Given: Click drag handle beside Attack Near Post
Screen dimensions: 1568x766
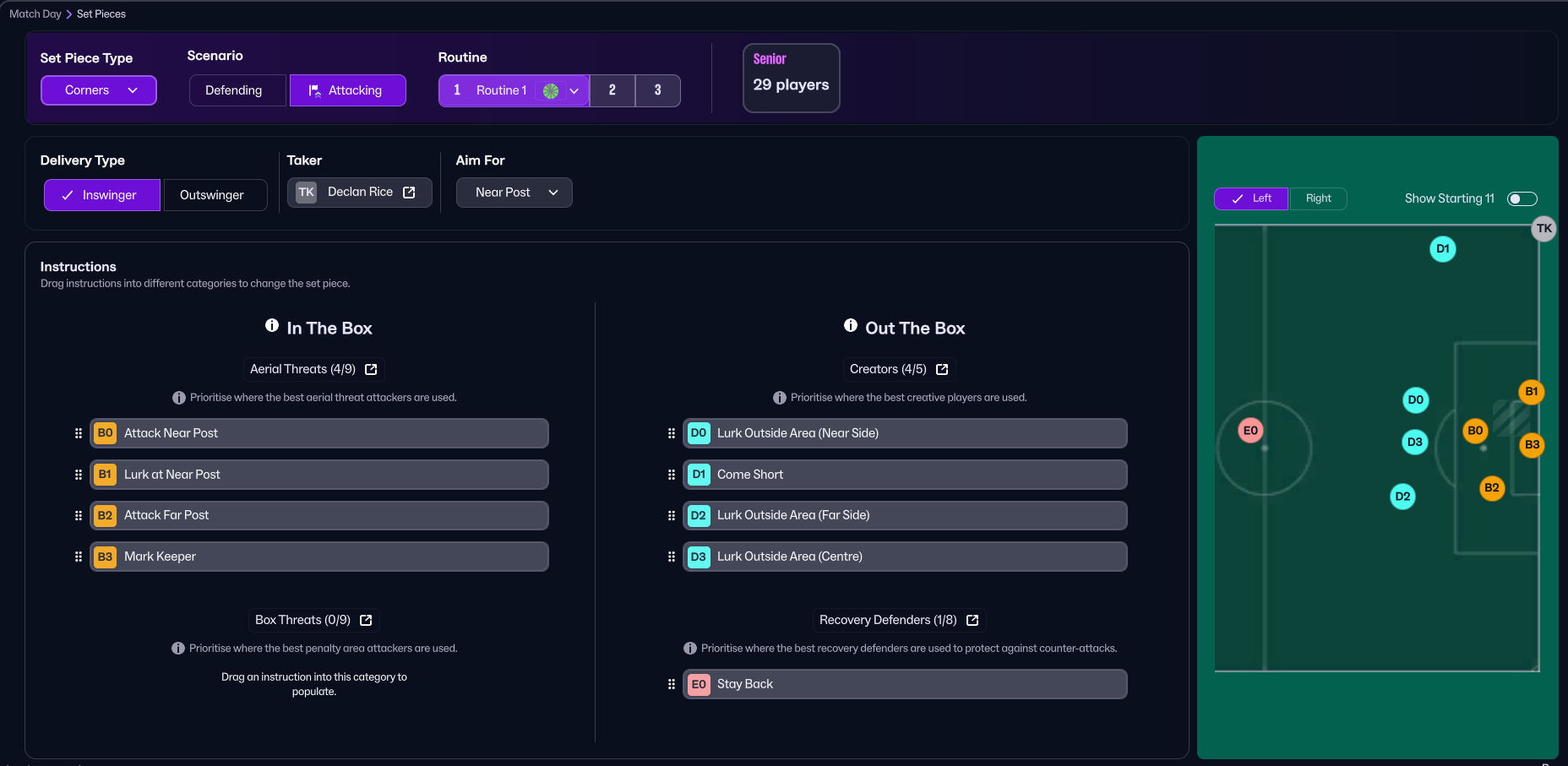Looking at the screenshot, I should point(79,433).
